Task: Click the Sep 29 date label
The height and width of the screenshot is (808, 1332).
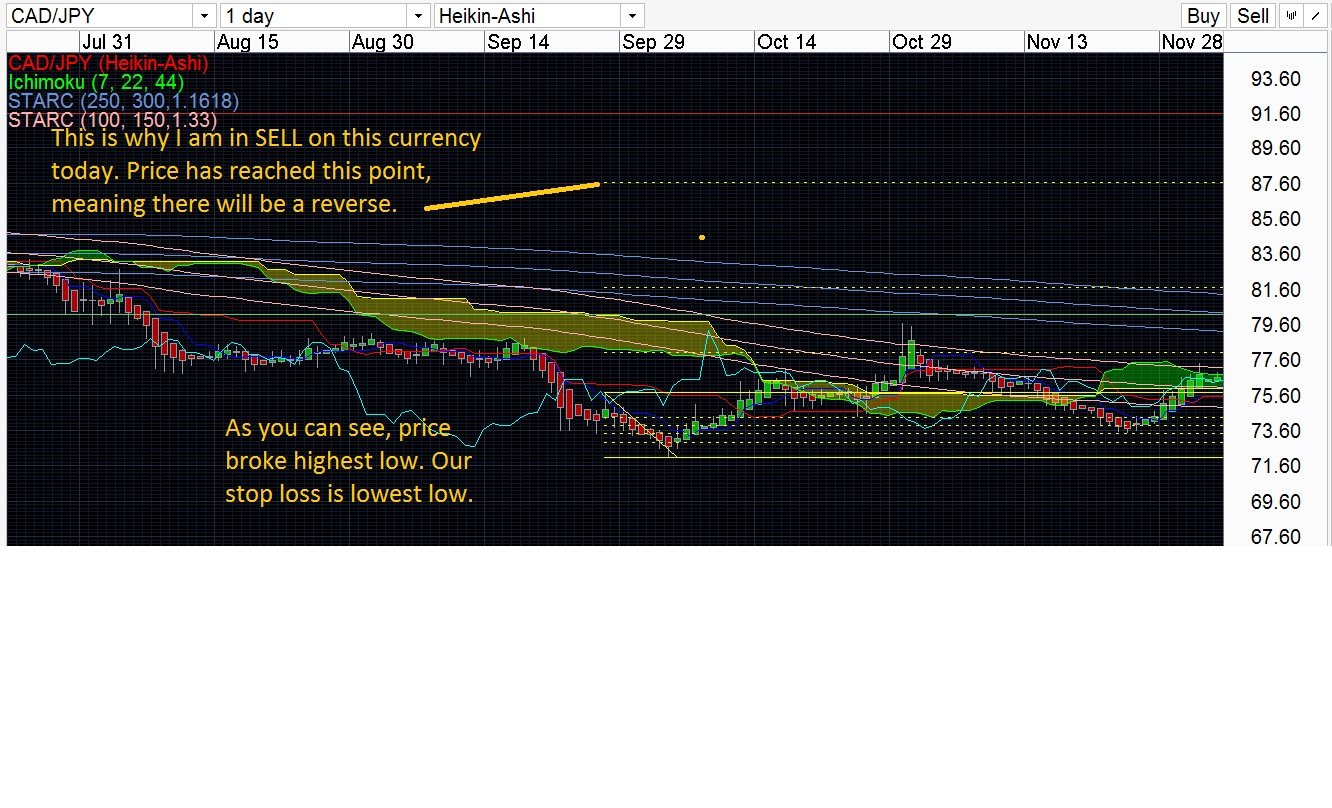Action: pos(653,42)
